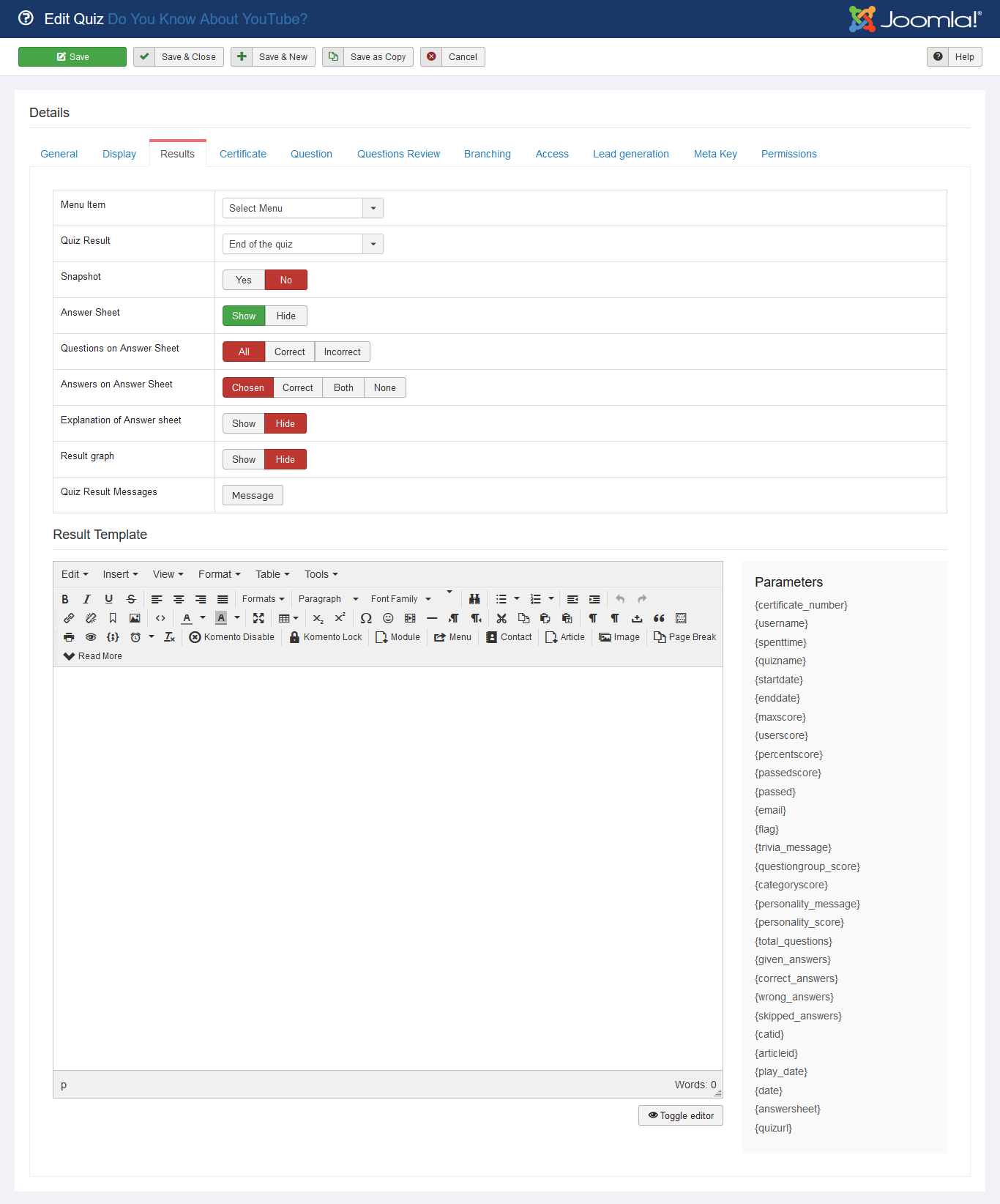The height and width of the screenshot is (1204, 1000).
Task: Click the blockquote icon
Action: pos(659,618)
